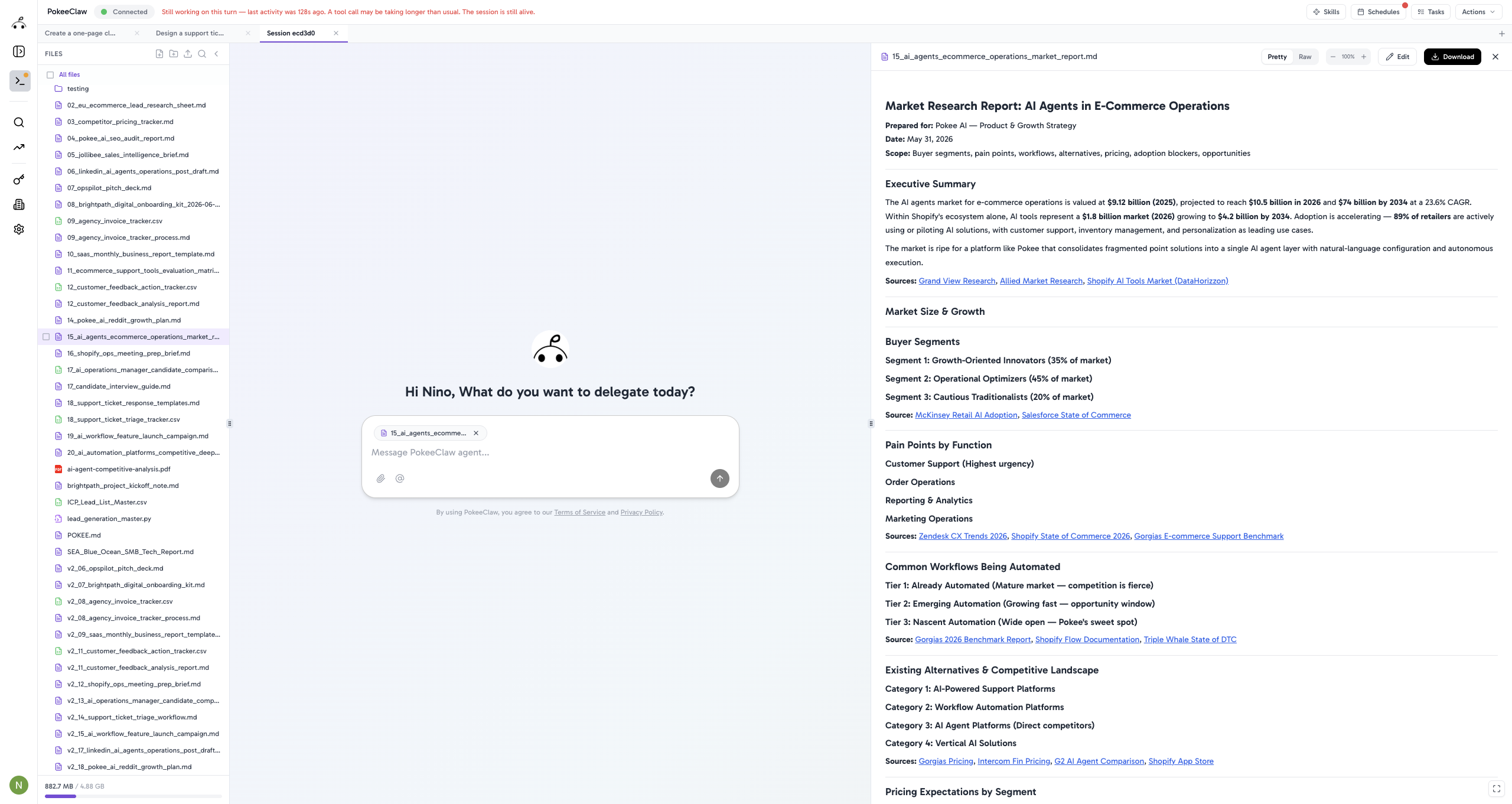Open the API keys icon in left rail
Viewport: 1512px width, 804px height.
[x=19, y=180]
